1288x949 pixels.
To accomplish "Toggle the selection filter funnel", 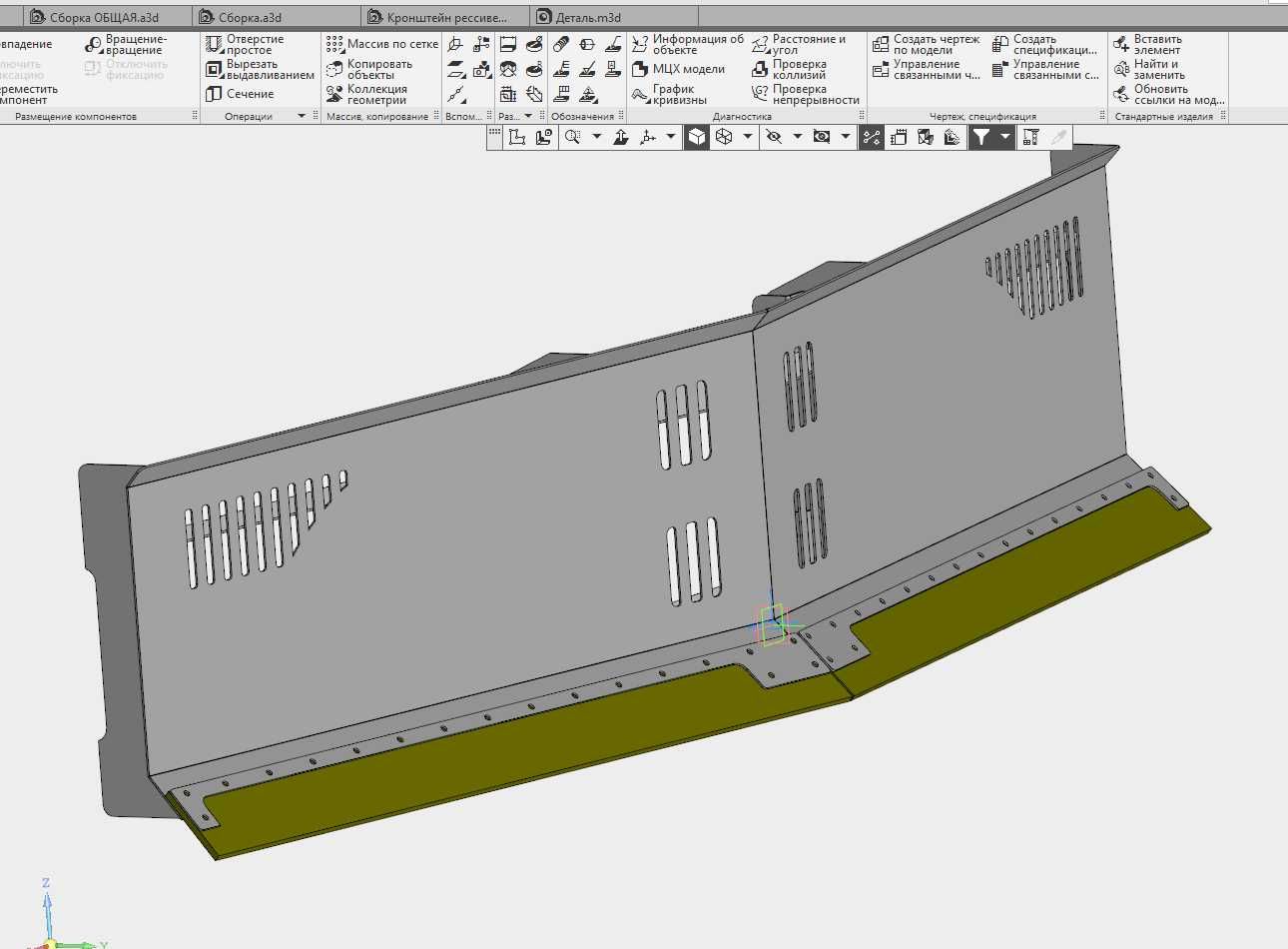I will (x=982, y=137).
